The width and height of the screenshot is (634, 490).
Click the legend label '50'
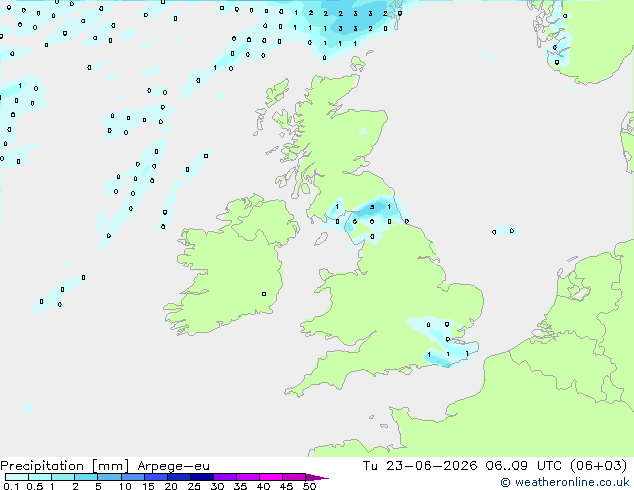pos(309,486)
